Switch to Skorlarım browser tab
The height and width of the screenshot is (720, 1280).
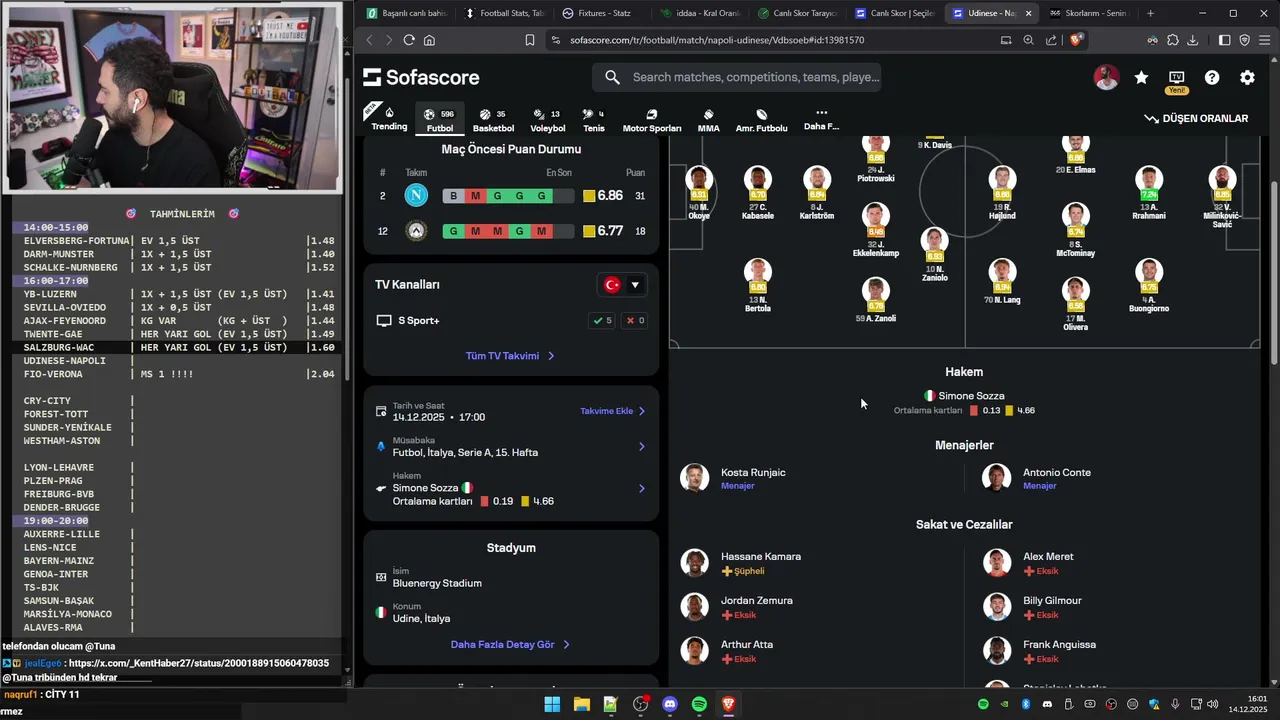tap(1089, 13)
